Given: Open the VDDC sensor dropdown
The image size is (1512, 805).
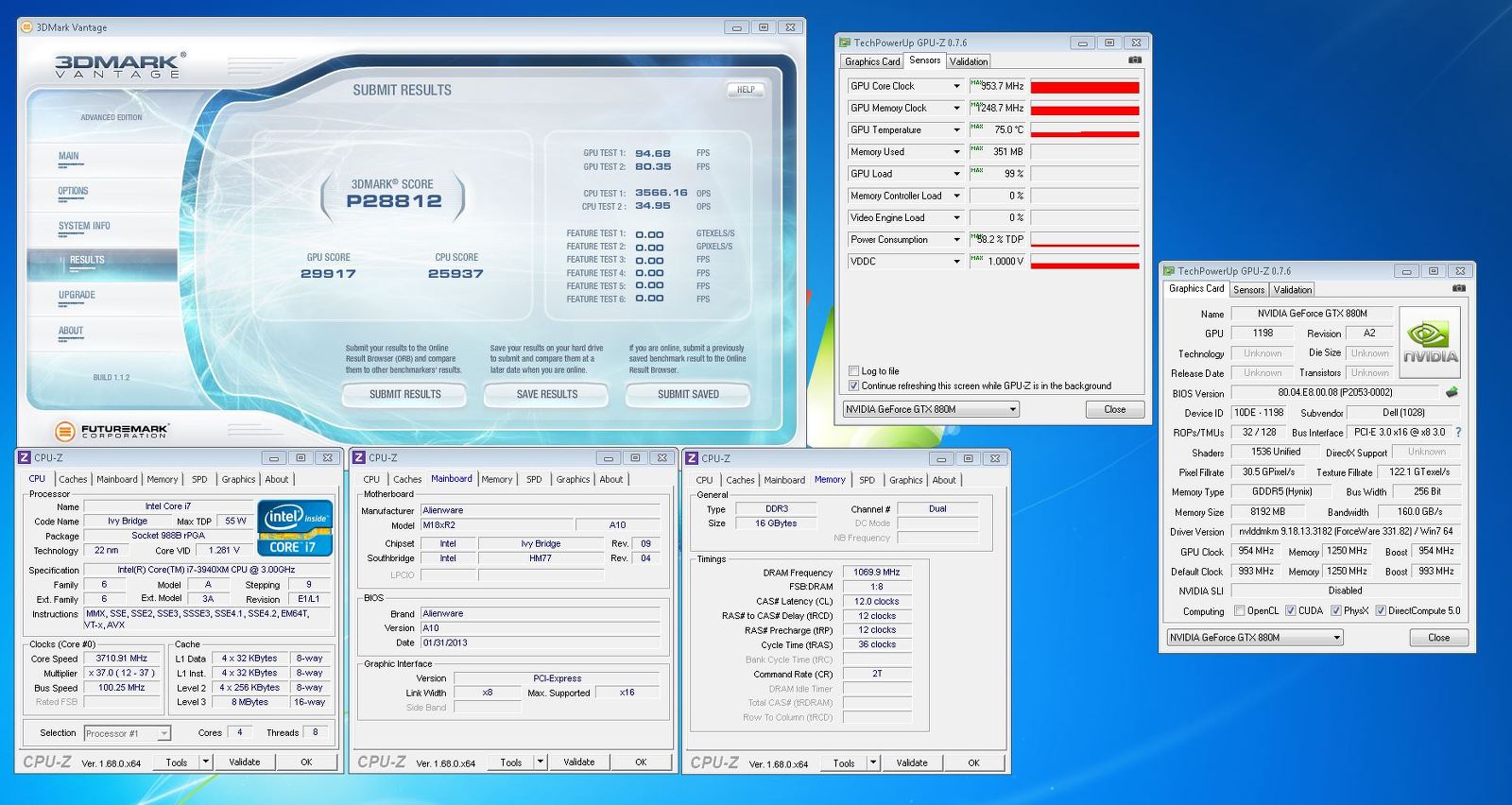Looking at the screenshot, I should pyautogui.click(x=956, y=261).
